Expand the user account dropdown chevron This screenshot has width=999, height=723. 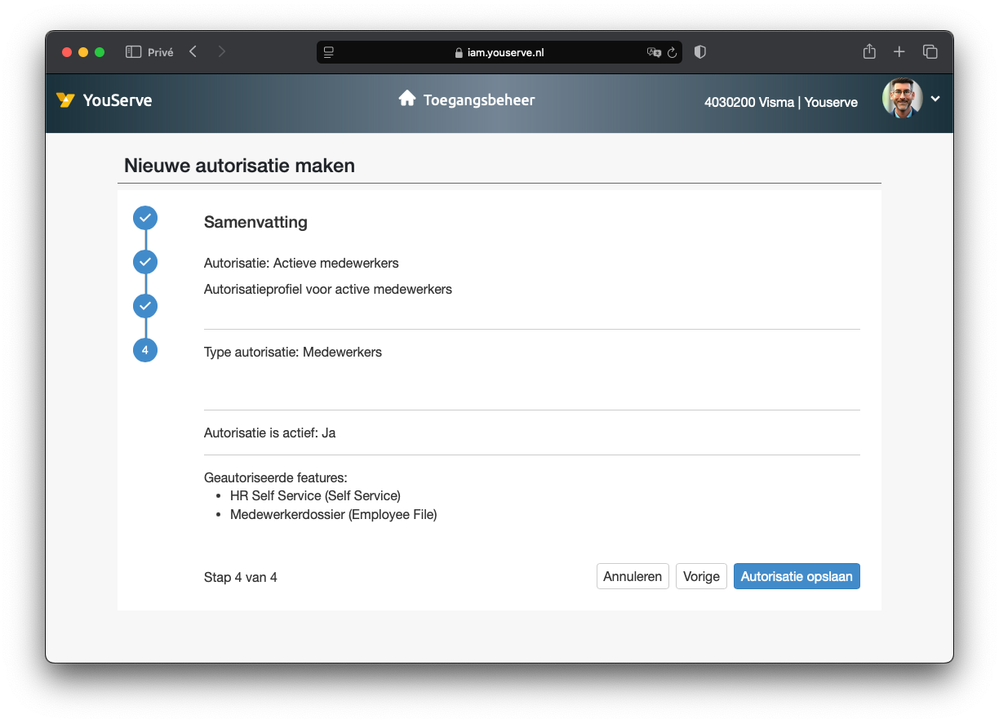pos(935,99)
